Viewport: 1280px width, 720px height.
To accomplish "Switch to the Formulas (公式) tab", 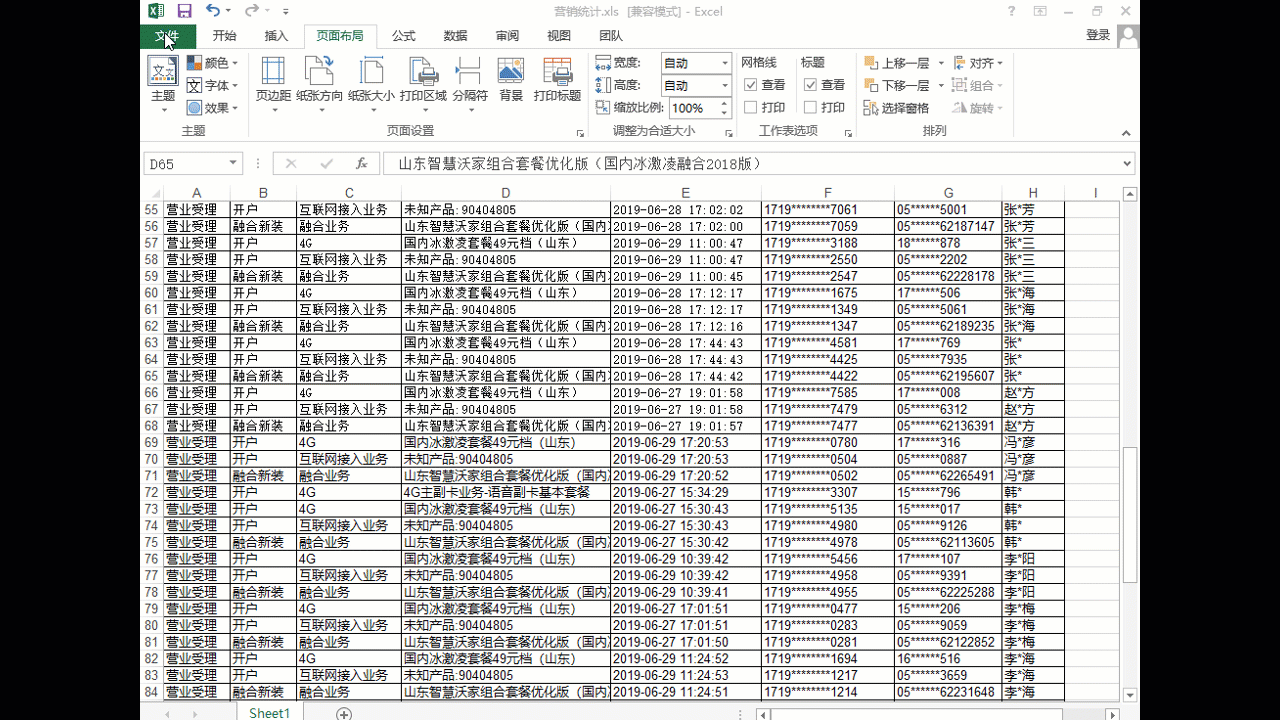I will click(404, 36).
